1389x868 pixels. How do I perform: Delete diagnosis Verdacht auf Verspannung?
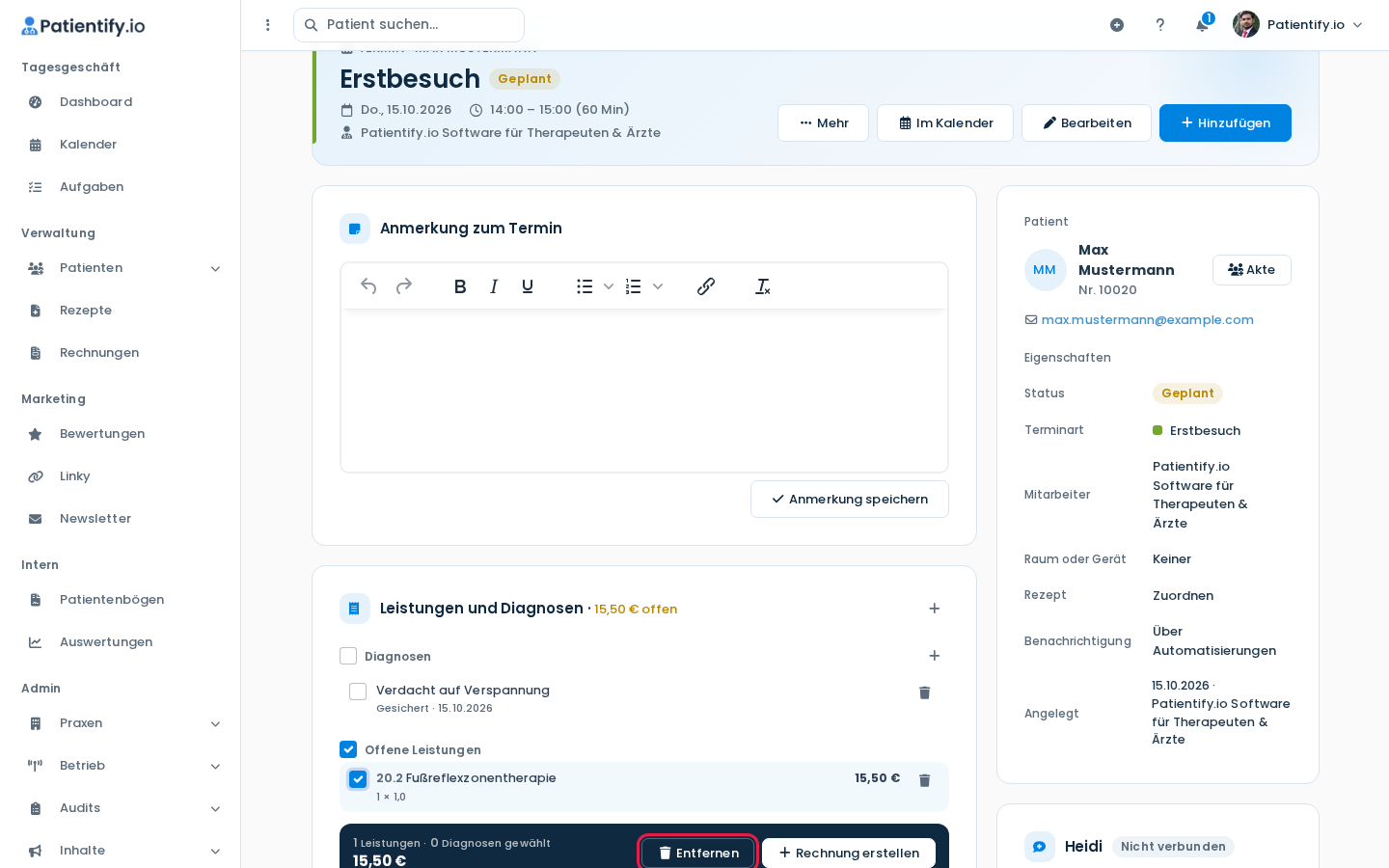pyautogui.click(x=924, y=692)
